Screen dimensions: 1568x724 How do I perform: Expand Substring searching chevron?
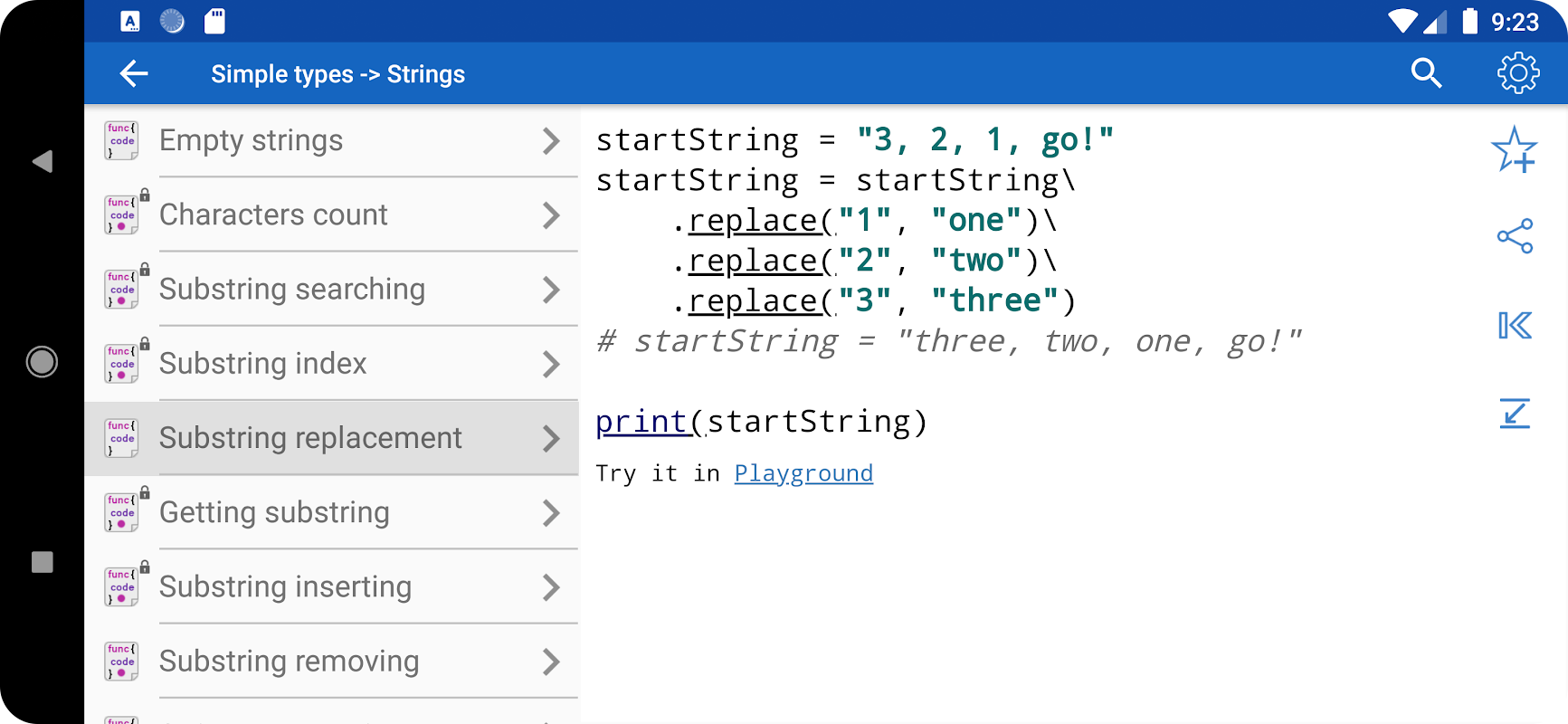pos(551,290)
